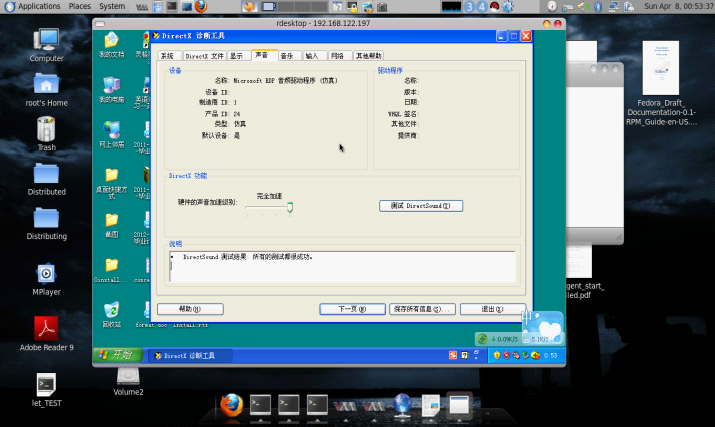Screen dimensions: 715x427
Task: Open the Distributed folder on desktop
Action: click(46, 174)
